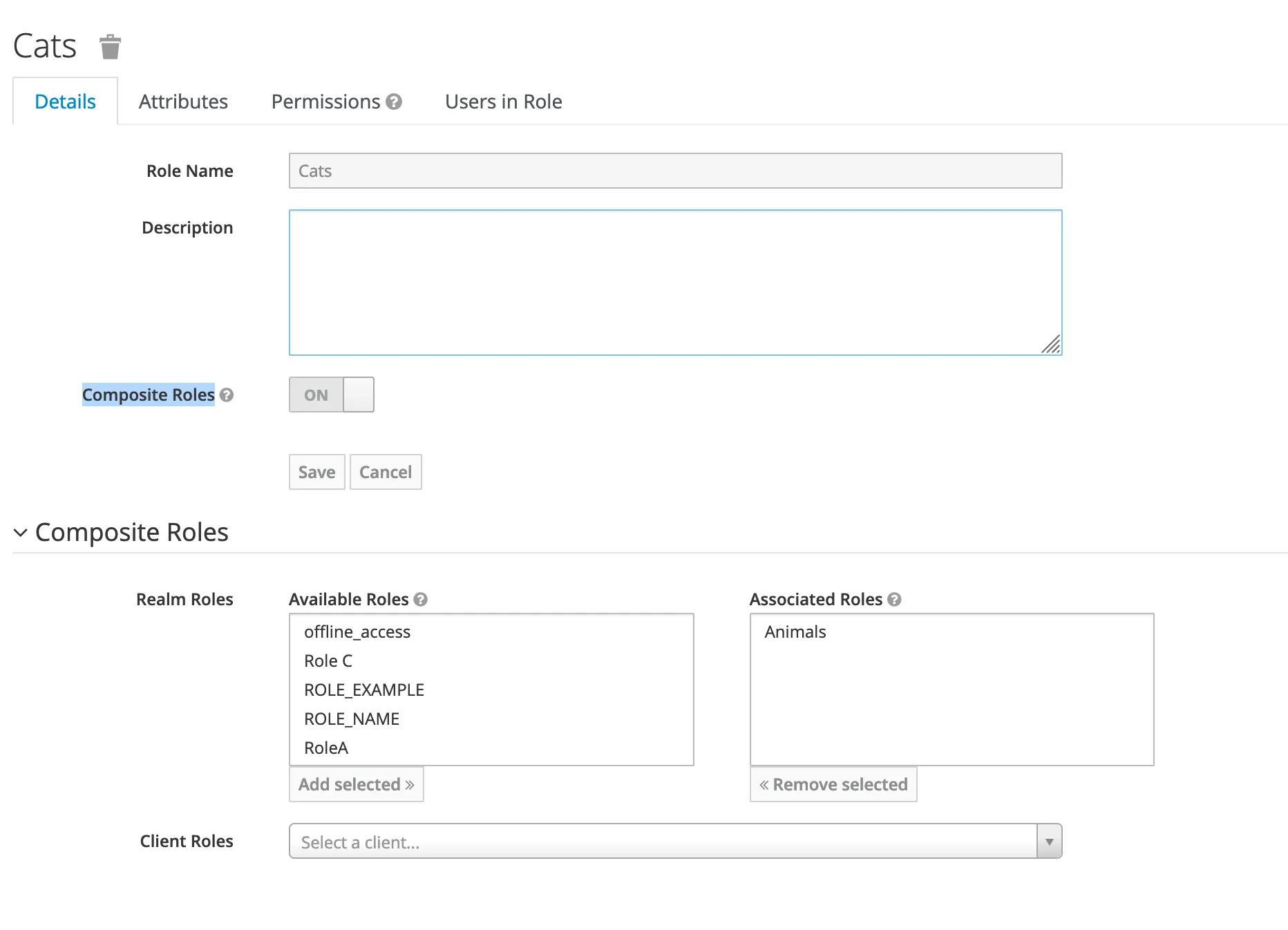Click the Associated Roles help icon
The image size is (1288, 930).
894,600
